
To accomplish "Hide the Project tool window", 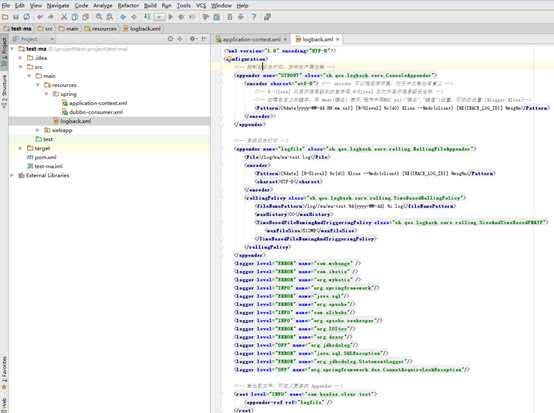I will coord(204,39).
